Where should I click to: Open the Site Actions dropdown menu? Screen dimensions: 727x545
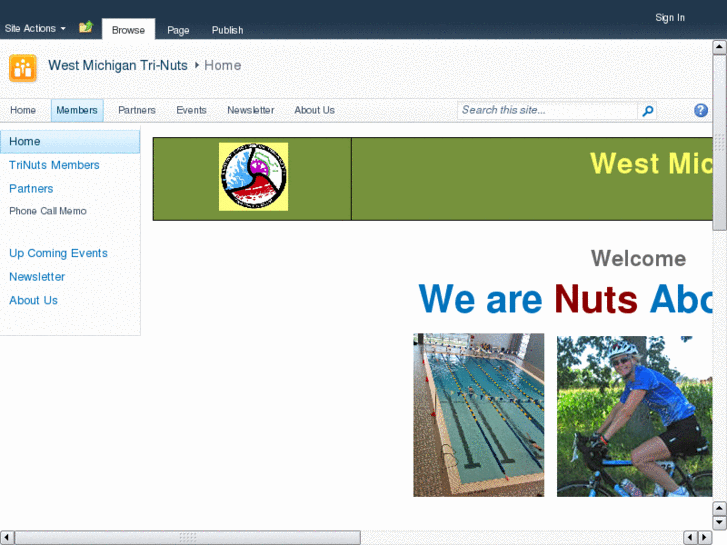pos(35,29)
